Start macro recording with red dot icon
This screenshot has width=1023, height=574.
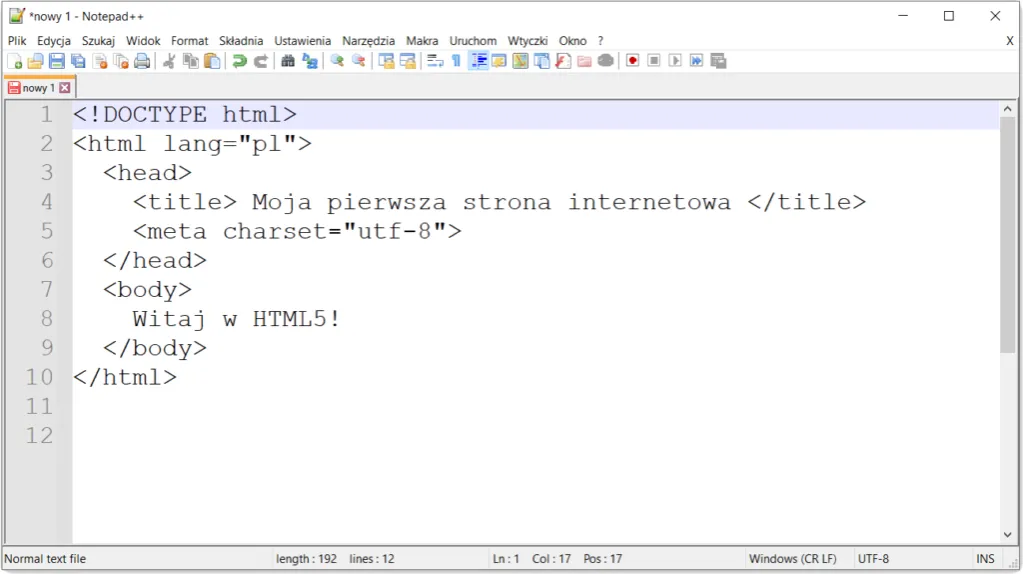pyautogui.click(x=632, y=61)
